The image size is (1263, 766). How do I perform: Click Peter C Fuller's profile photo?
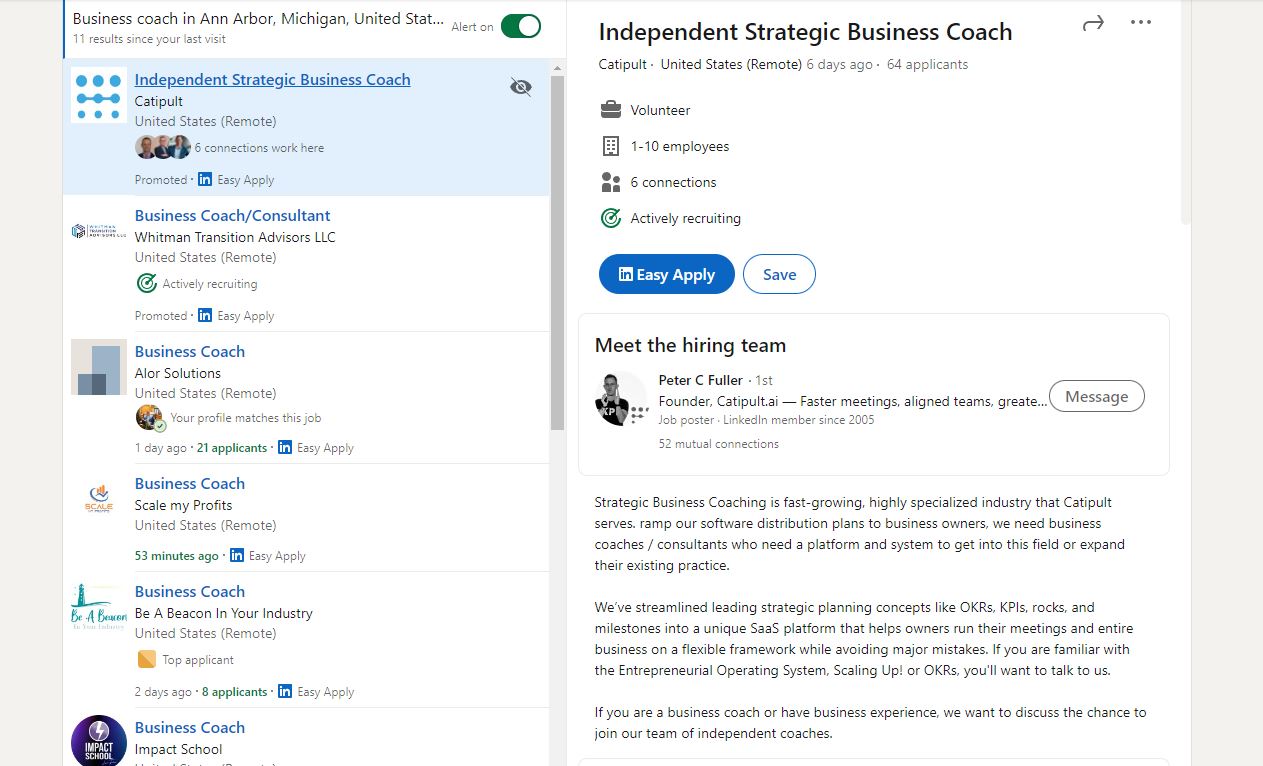point(621,398)
